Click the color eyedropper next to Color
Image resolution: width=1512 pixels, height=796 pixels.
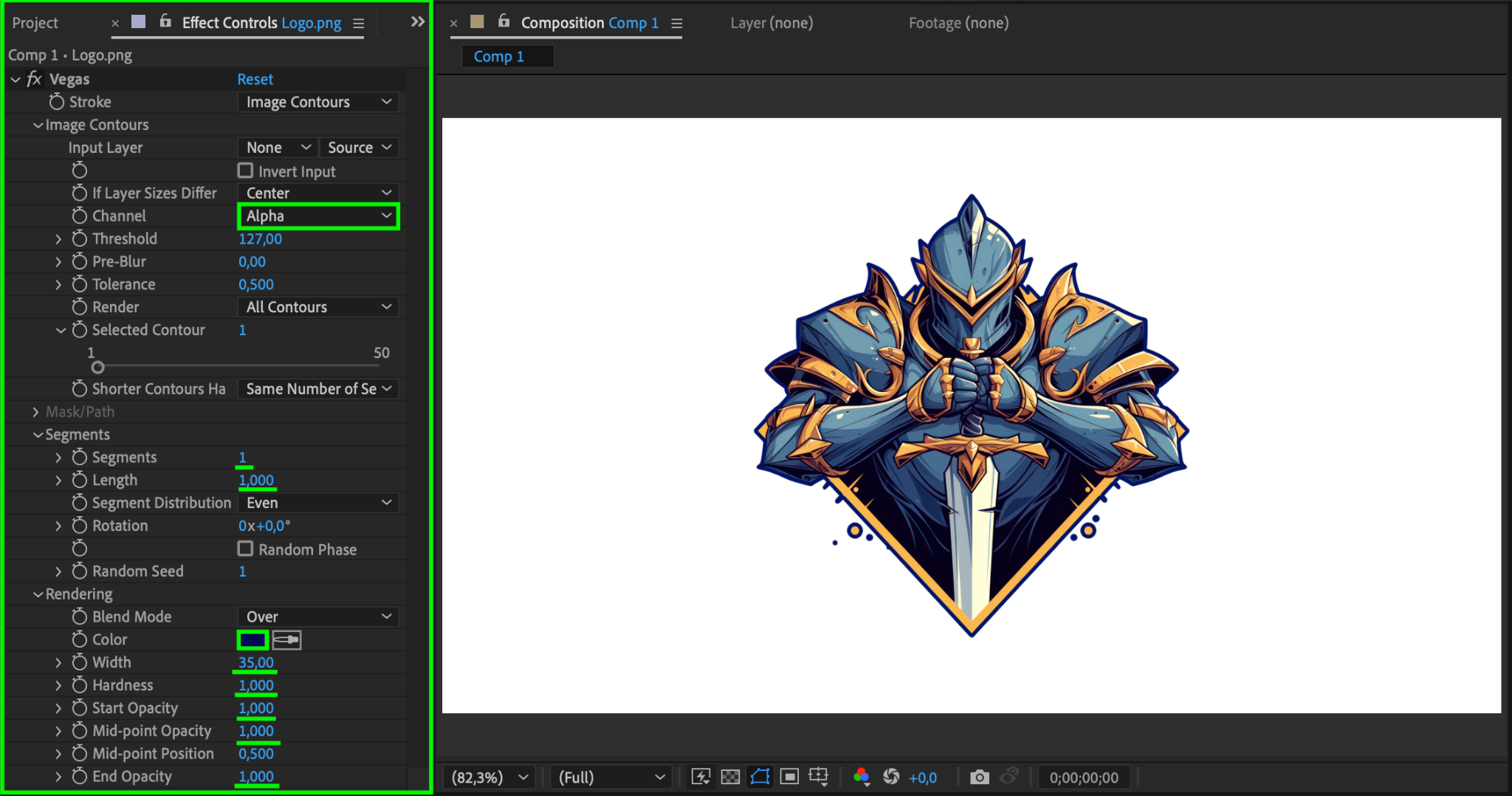tap(286, 639)
